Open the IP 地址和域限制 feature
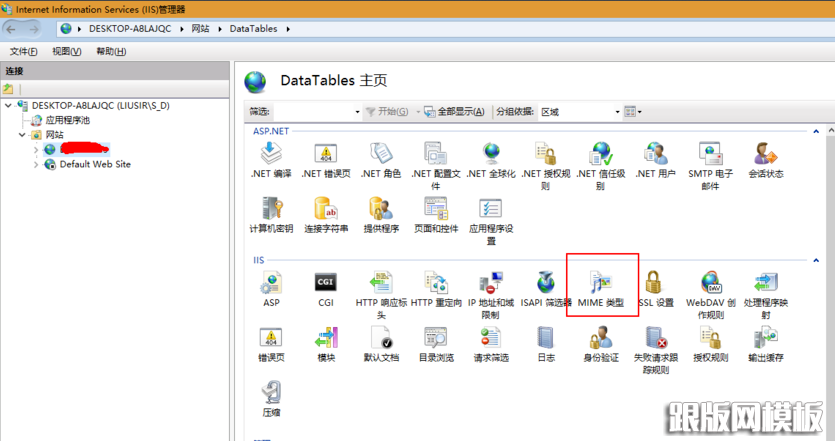 pos(491,296)
